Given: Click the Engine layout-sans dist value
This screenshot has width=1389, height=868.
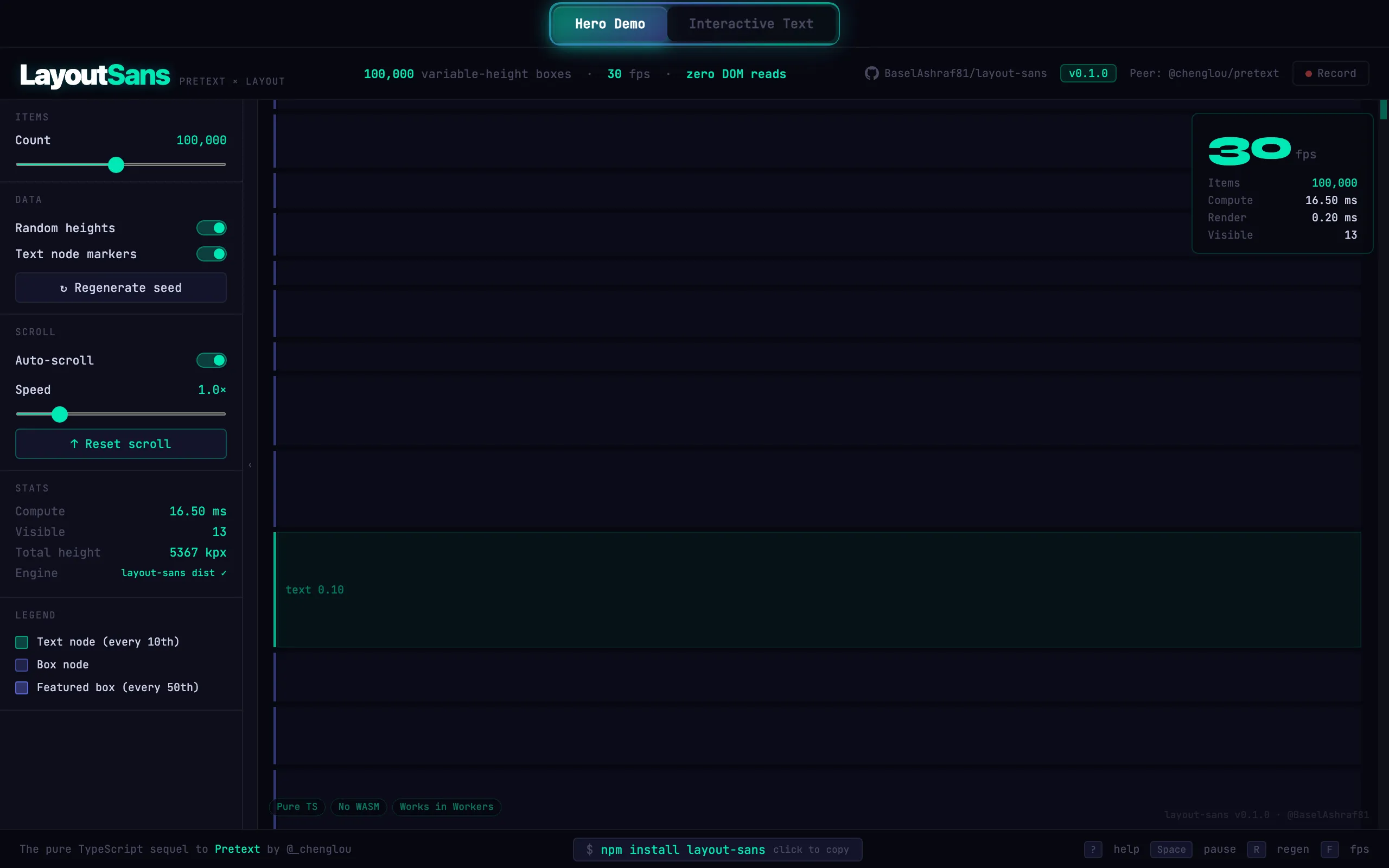Looking at the screenshot, I should click(173, 573).
